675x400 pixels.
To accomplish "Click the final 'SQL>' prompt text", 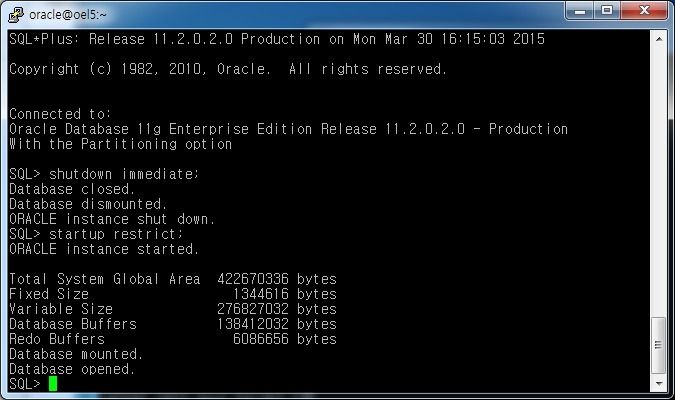I will tap(25, 384).
